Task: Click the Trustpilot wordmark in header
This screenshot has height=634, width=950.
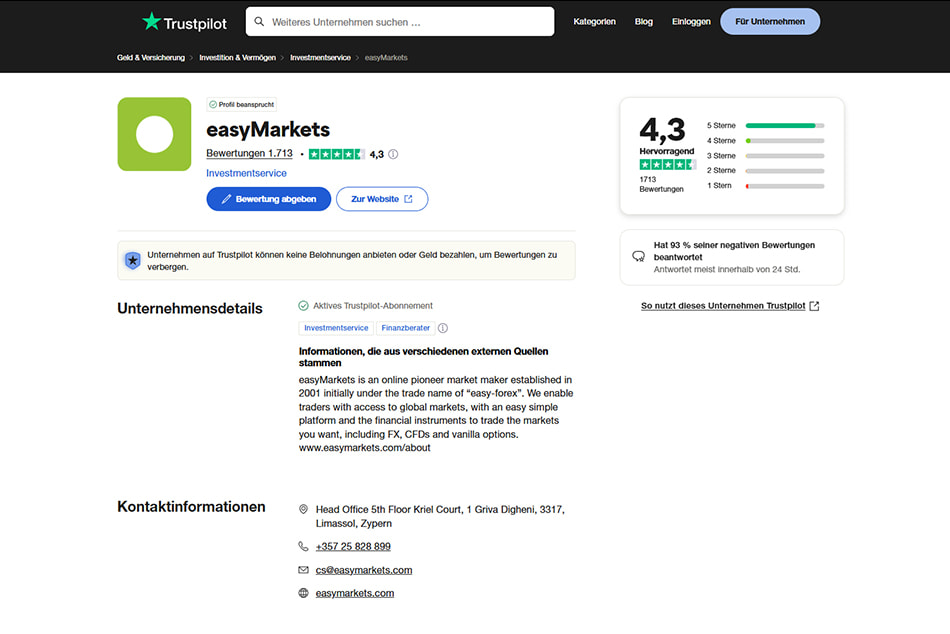Action: pos(195,24)
